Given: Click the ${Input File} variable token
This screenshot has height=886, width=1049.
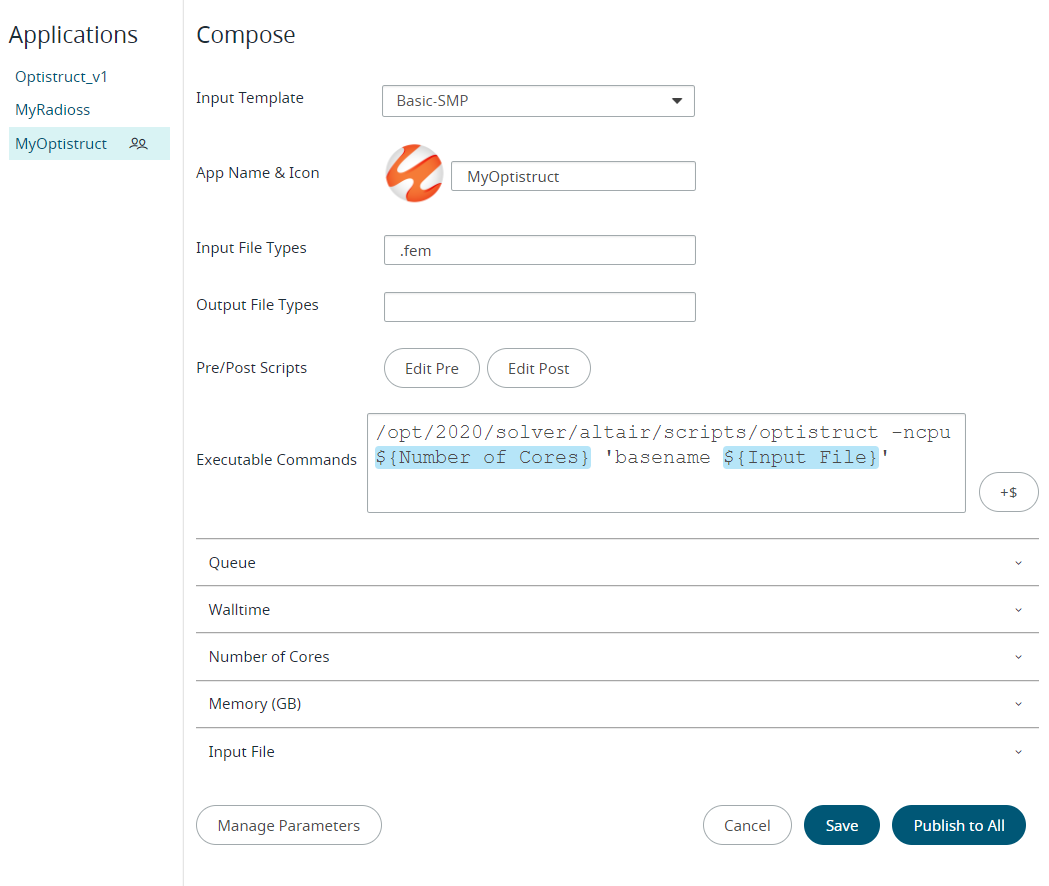Looking at the screenshot, I should [801, 458].
